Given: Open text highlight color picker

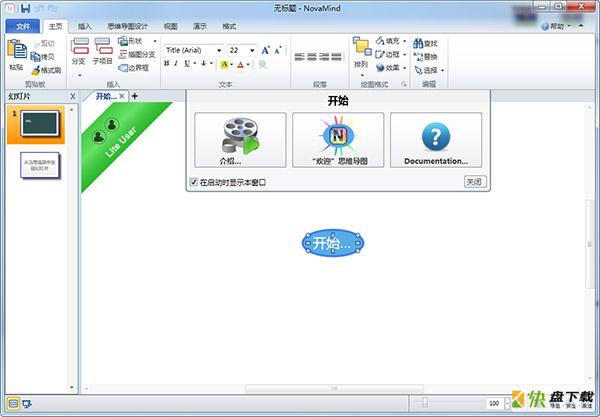Looking at the screenshot, I should coord(225,64).
